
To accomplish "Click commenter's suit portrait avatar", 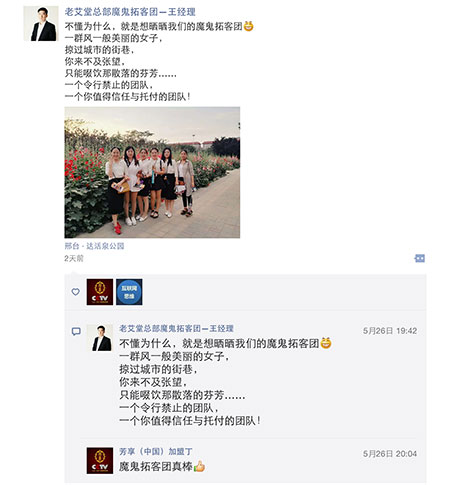I will click(100, 338).
